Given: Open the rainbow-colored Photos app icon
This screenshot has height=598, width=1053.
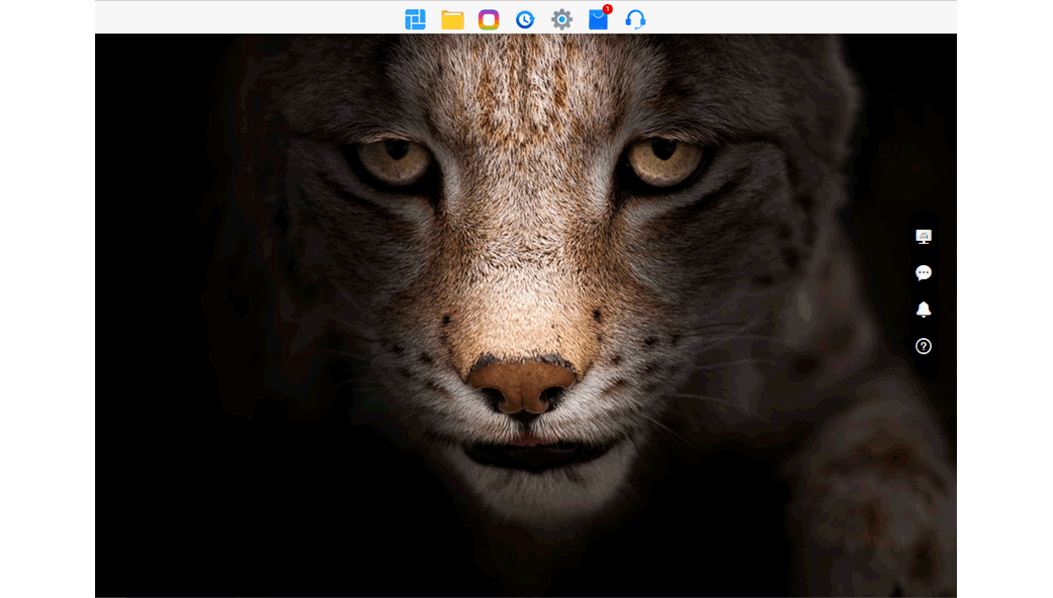Looking at the screenshot, I should pyautogui.click(x=488, y=19).
